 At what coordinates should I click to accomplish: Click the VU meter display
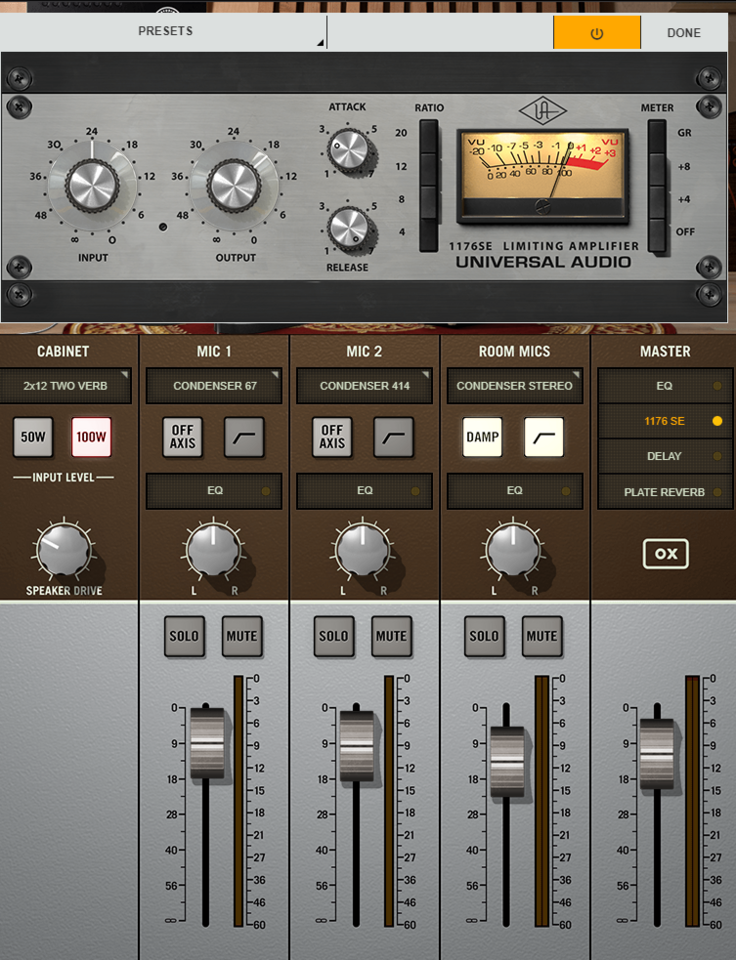(x=543, y=176)
